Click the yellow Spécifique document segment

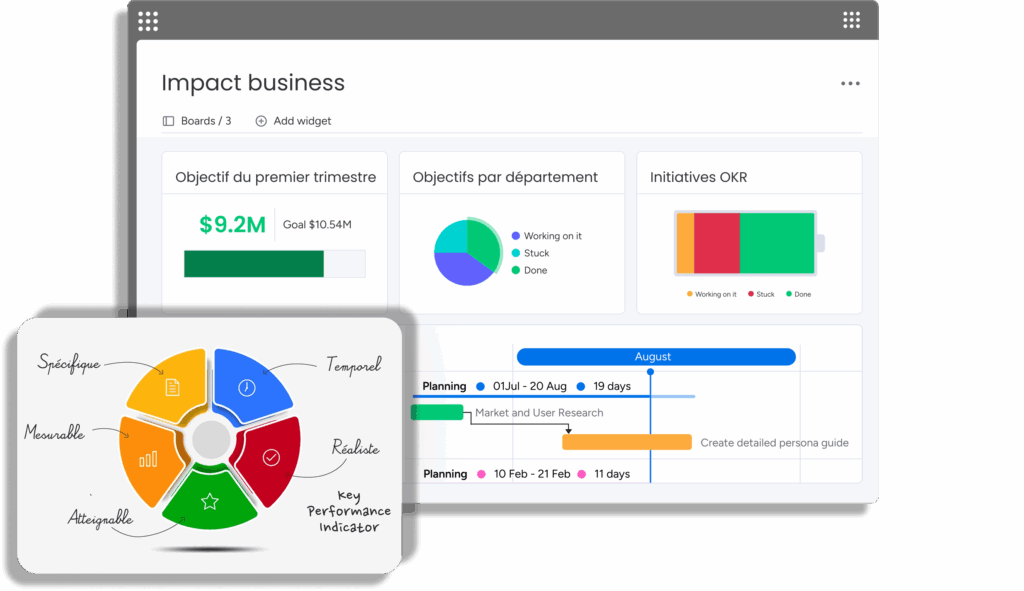click(x=171, y=385)
